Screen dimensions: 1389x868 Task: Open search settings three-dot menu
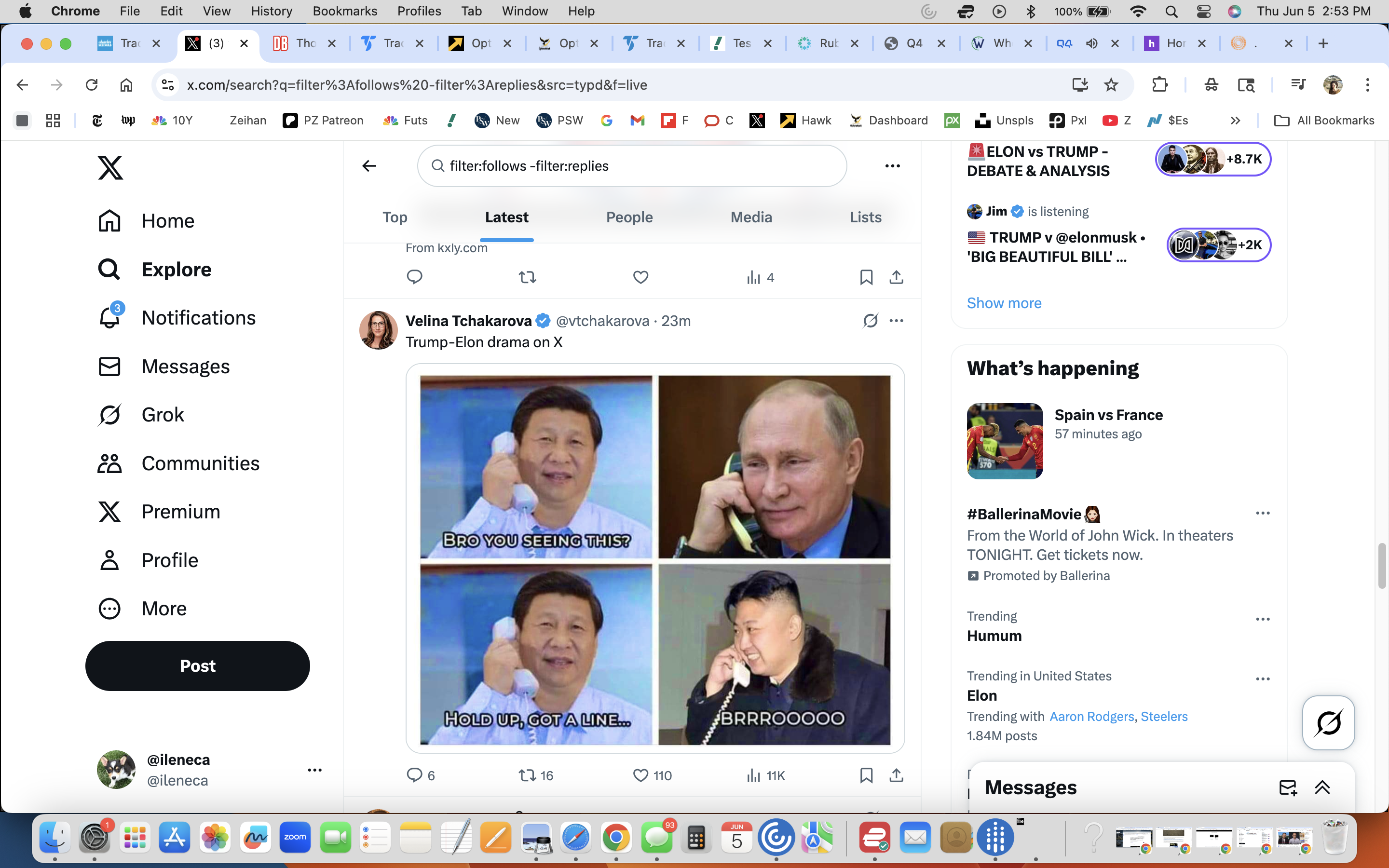pos(892,166)
